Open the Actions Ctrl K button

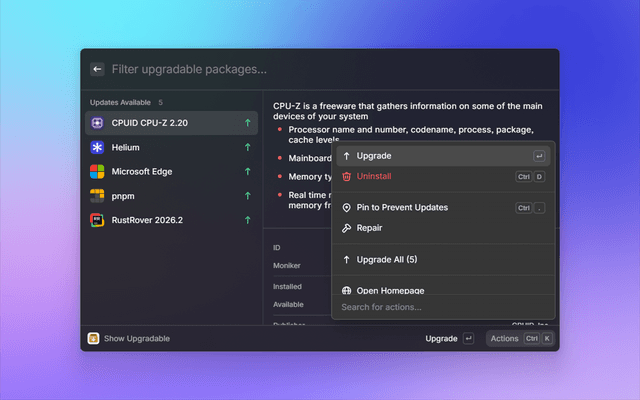(520, 338)
